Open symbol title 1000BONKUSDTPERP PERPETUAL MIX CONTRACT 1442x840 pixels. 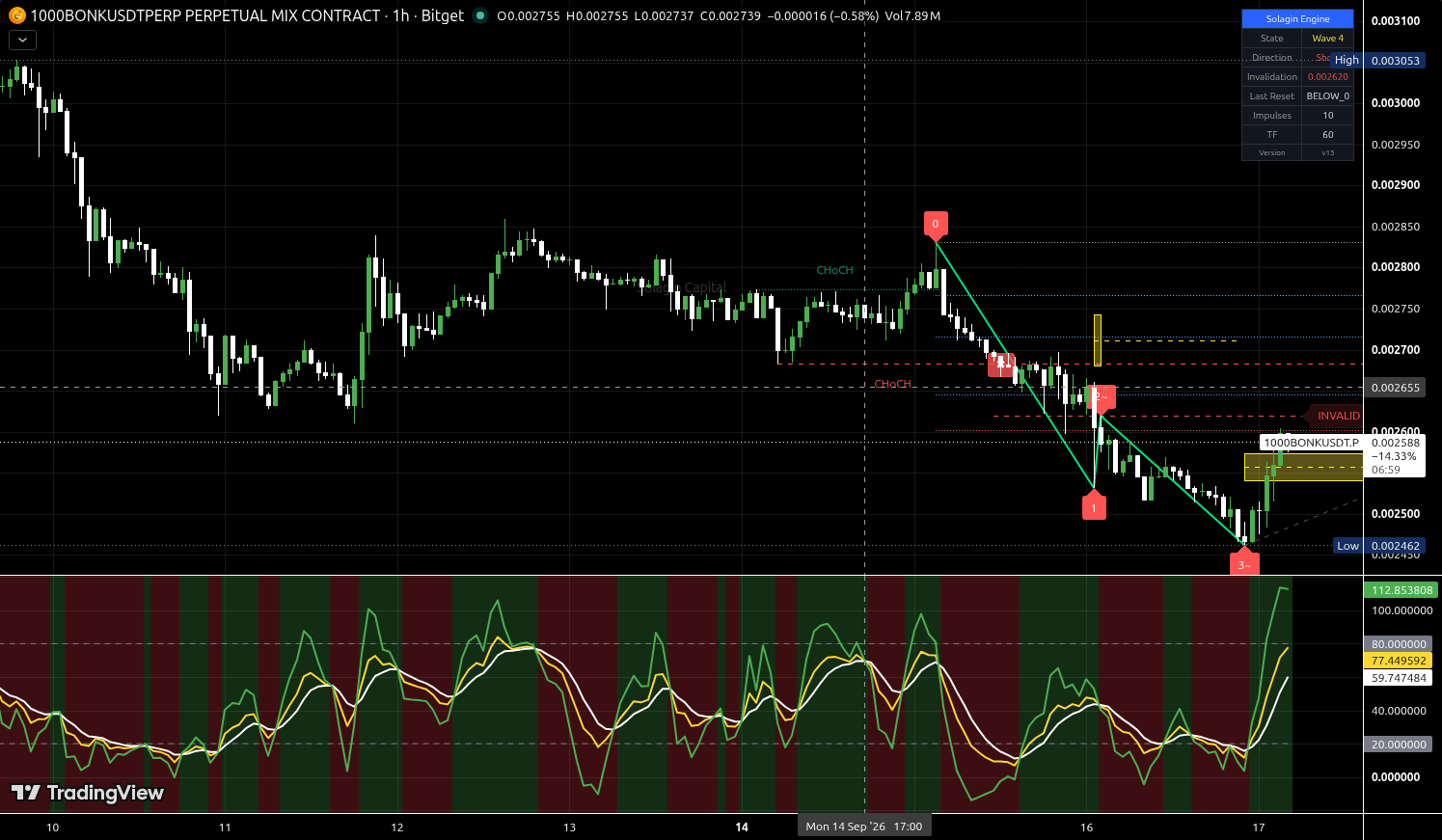click(204, 15)
